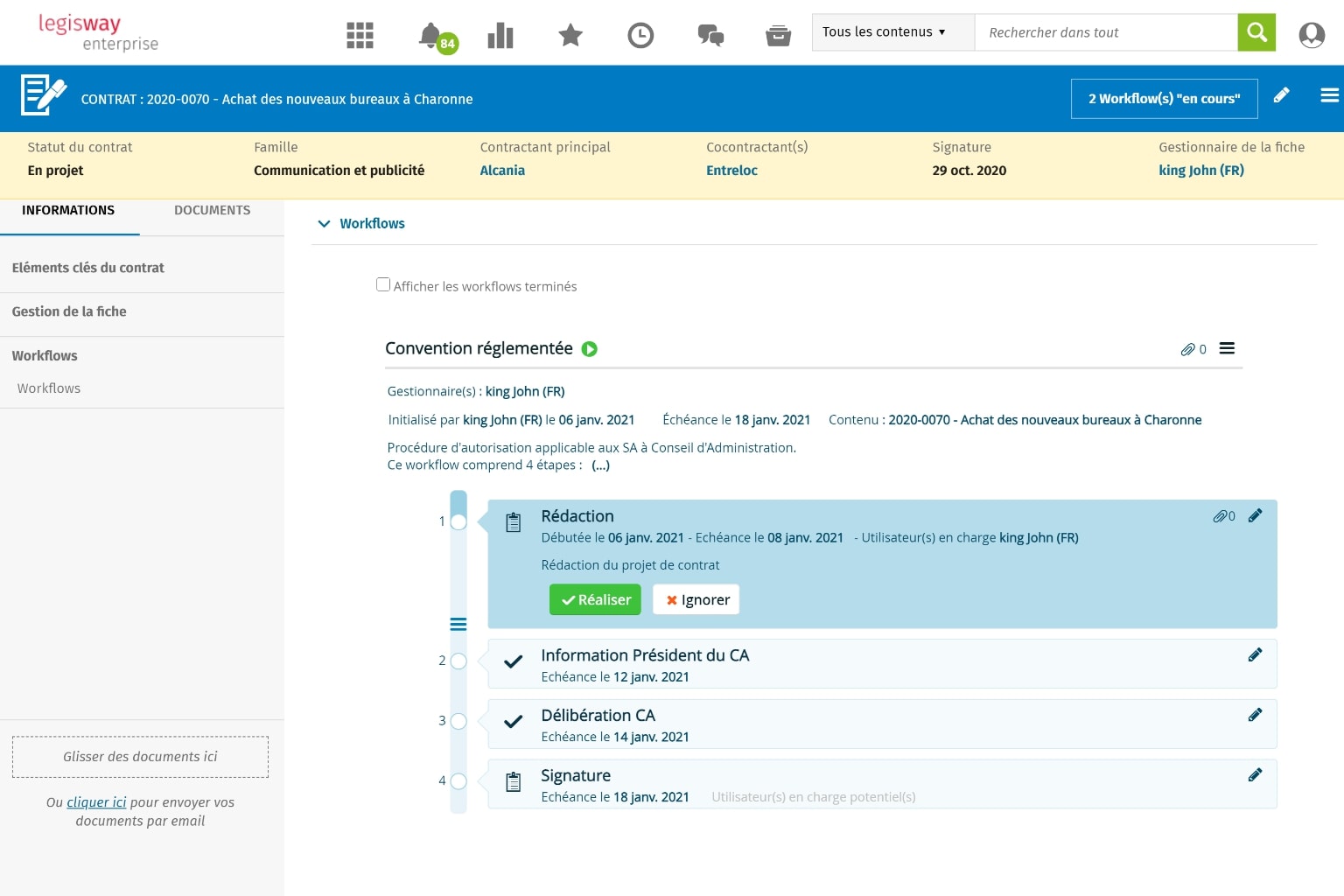Image resolution: width=1344 pixels, height=896 pixels.
Task: Expand workflow description ellipsis (...)
Action: 600,465
